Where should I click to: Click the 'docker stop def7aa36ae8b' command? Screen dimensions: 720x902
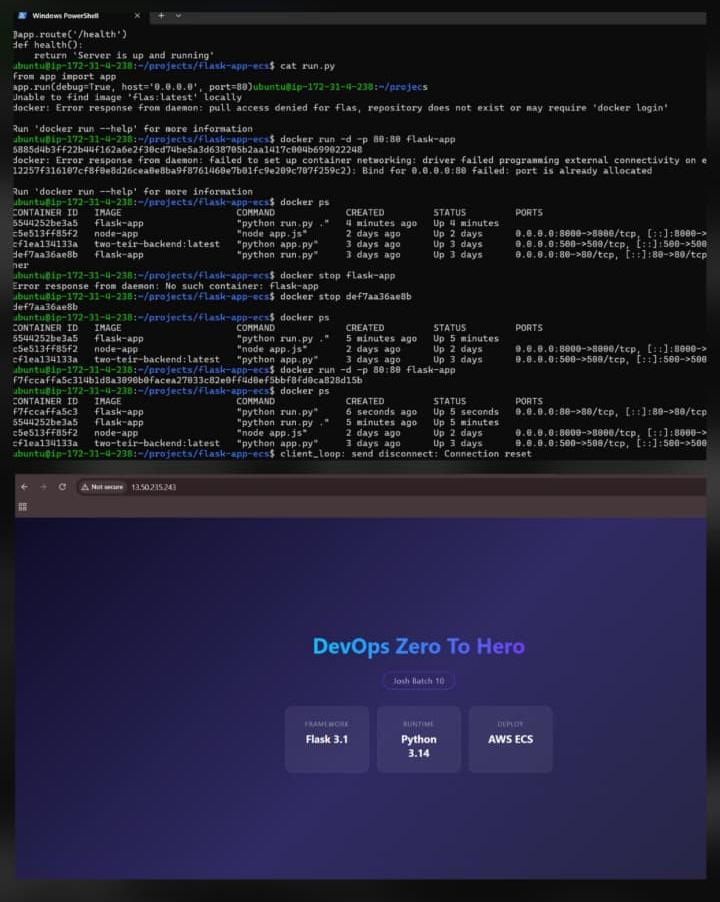pyautogui.click(x=346, y=296)
